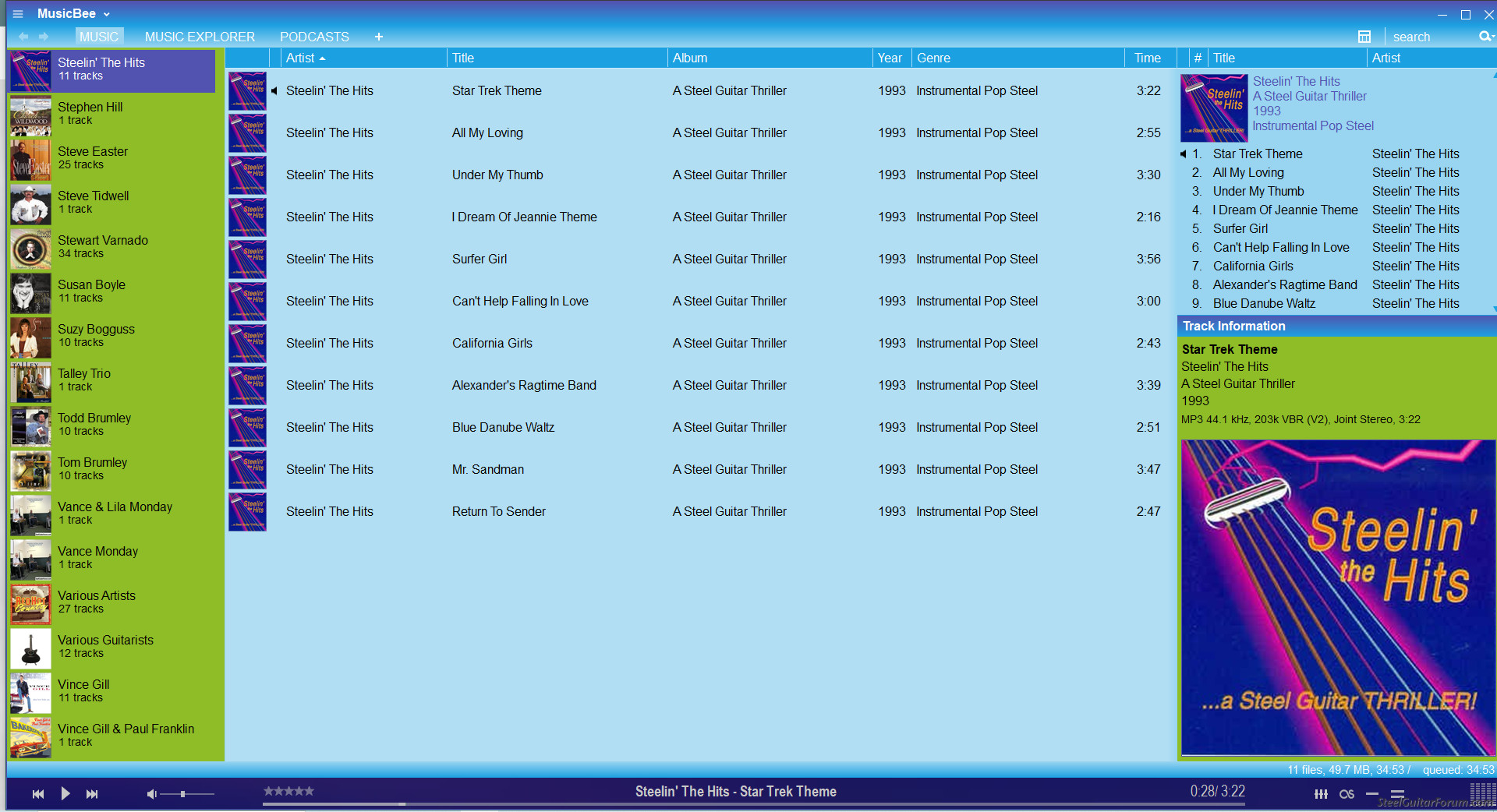Select Suzy Bogguss artist entry
Image resolution: width=1497 pixels, height=812 pixels.
(x=113, y=337)
